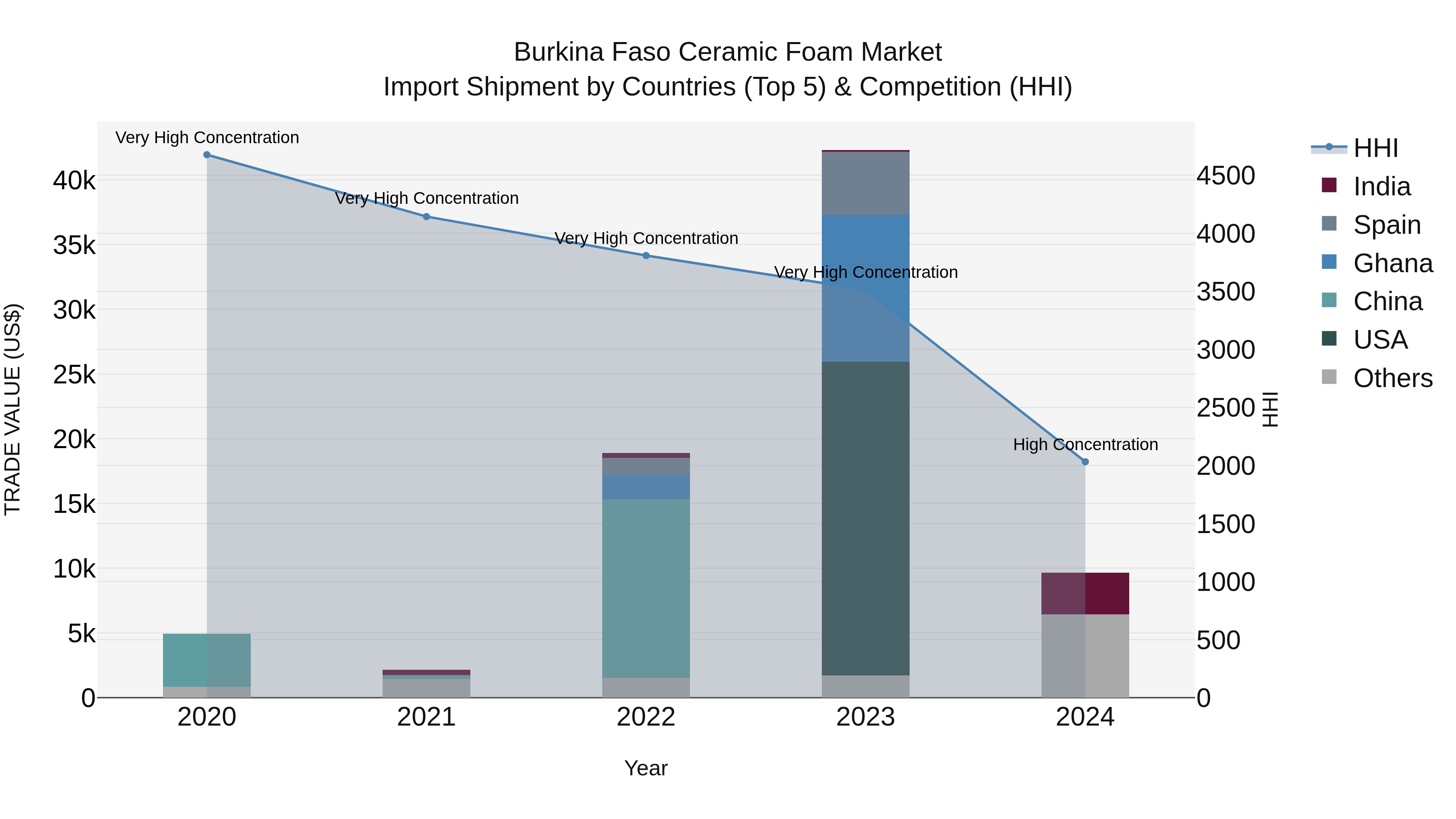This screenshot has width=1456, height=819.
Task: Toggle Spain legend entry
Action: 1372,225
